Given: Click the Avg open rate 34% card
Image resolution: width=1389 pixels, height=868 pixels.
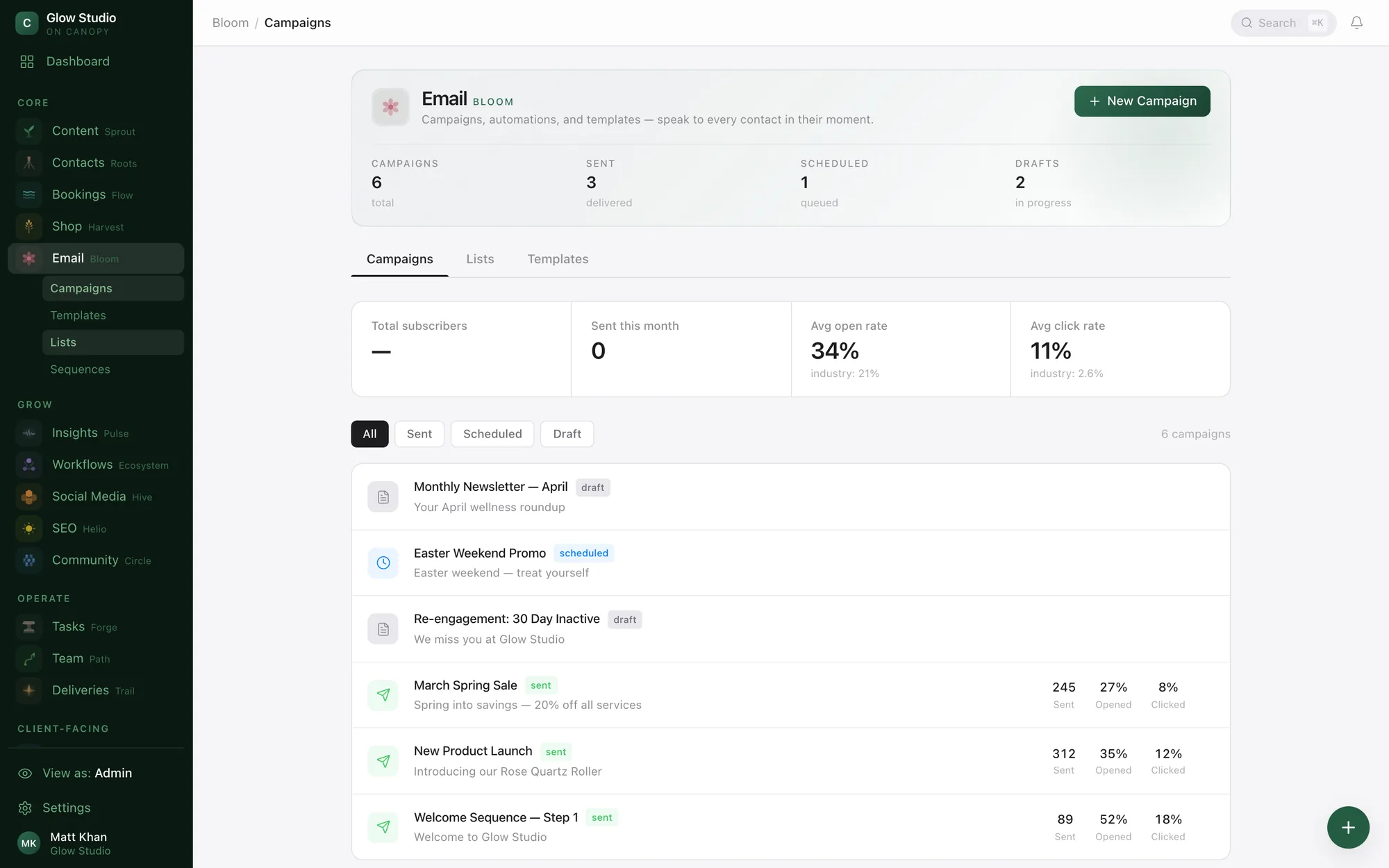Looking at the screenshot, I should [x=901, y=349].
